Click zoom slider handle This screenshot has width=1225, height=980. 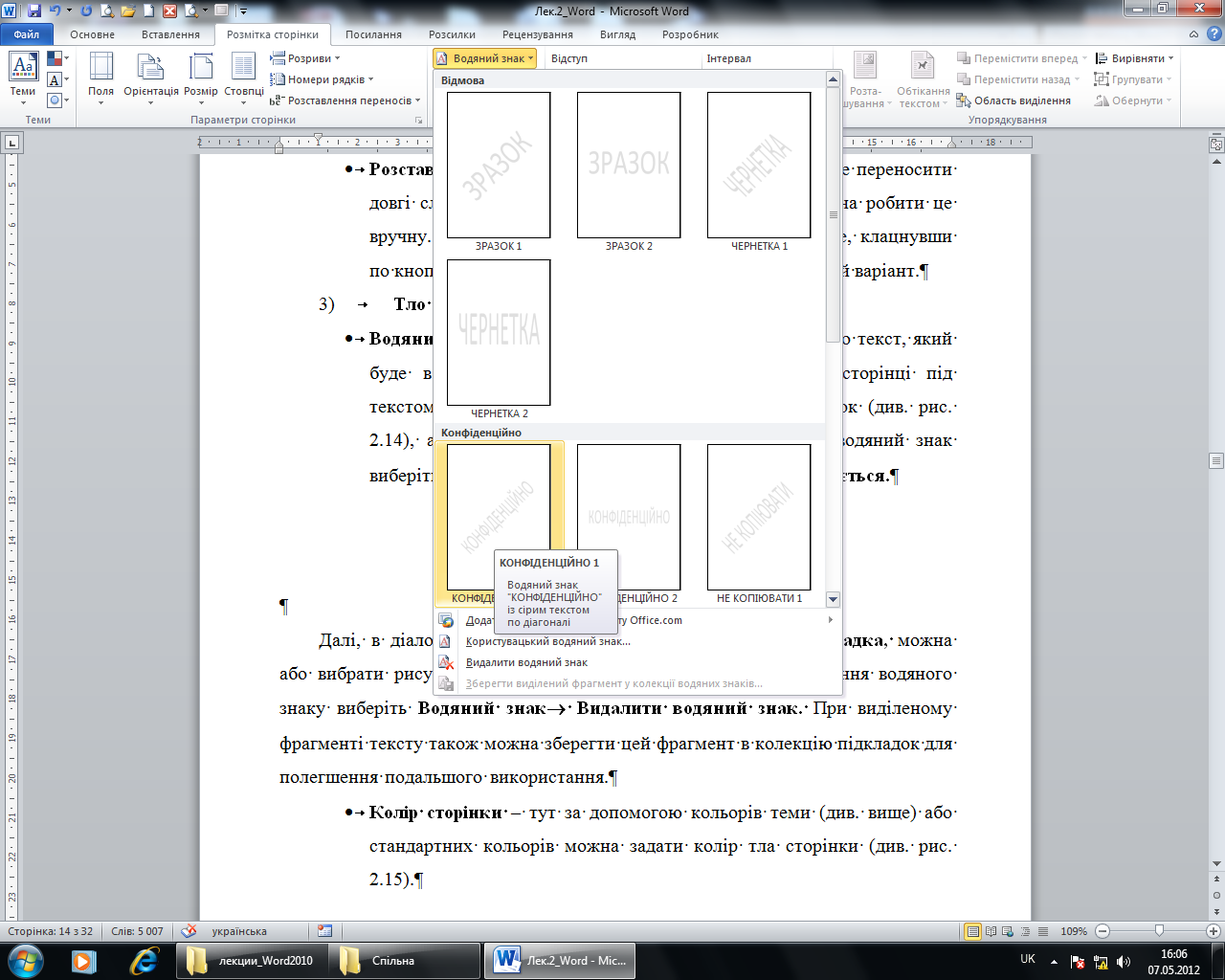click(1159, 931)
